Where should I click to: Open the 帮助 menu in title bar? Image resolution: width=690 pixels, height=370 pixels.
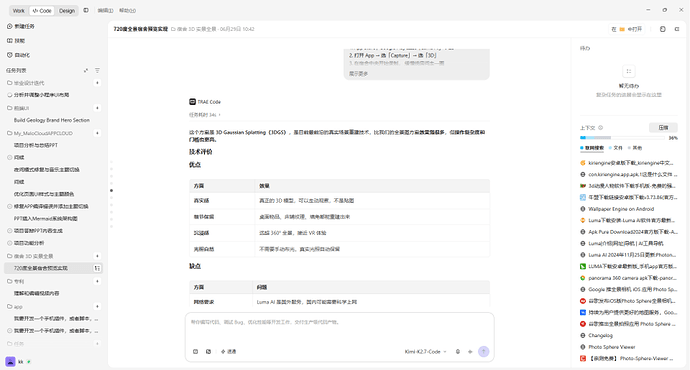click(x=128, y=11)
